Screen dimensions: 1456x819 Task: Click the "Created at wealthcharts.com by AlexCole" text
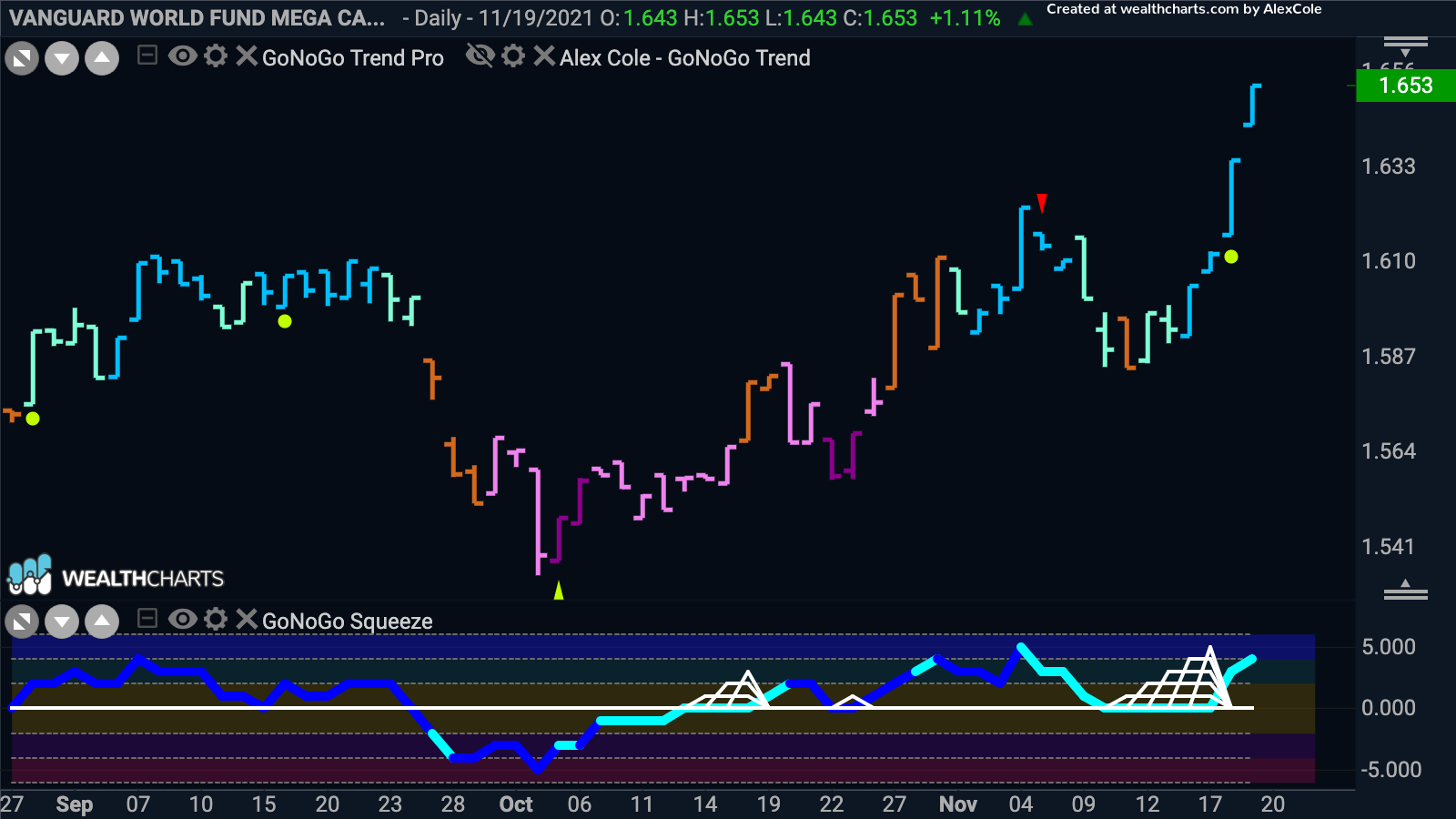(x=1184, y=9)
